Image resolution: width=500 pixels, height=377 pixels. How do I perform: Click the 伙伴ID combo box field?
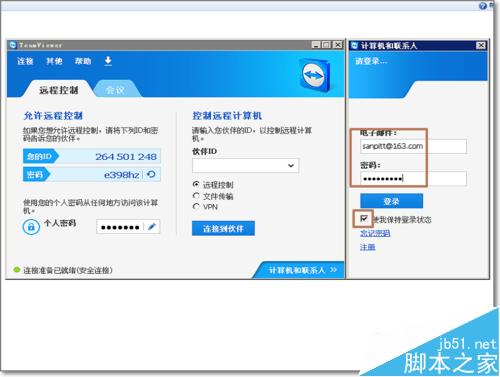[x=245, y=166]
